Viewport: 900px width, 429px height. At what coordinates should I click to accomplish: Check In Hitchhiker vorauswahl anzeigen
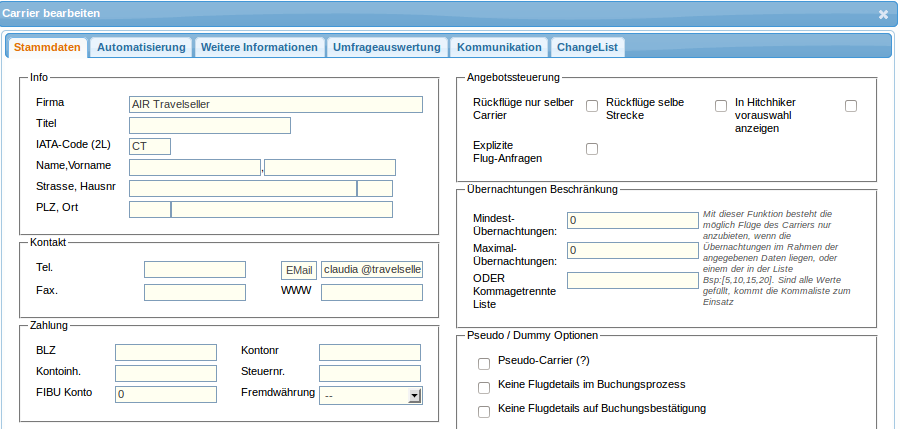tap(851, 106)
